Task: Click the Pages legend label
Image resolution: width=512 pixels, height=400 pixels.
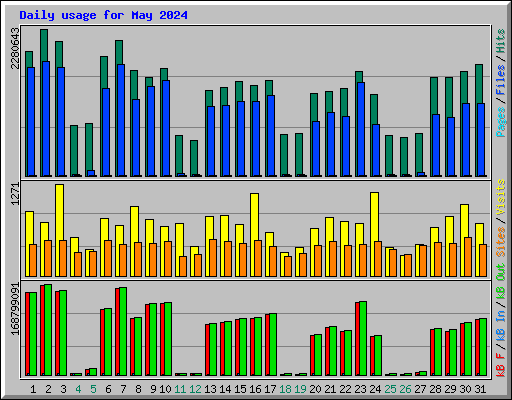Action: (x=500, y=122)
